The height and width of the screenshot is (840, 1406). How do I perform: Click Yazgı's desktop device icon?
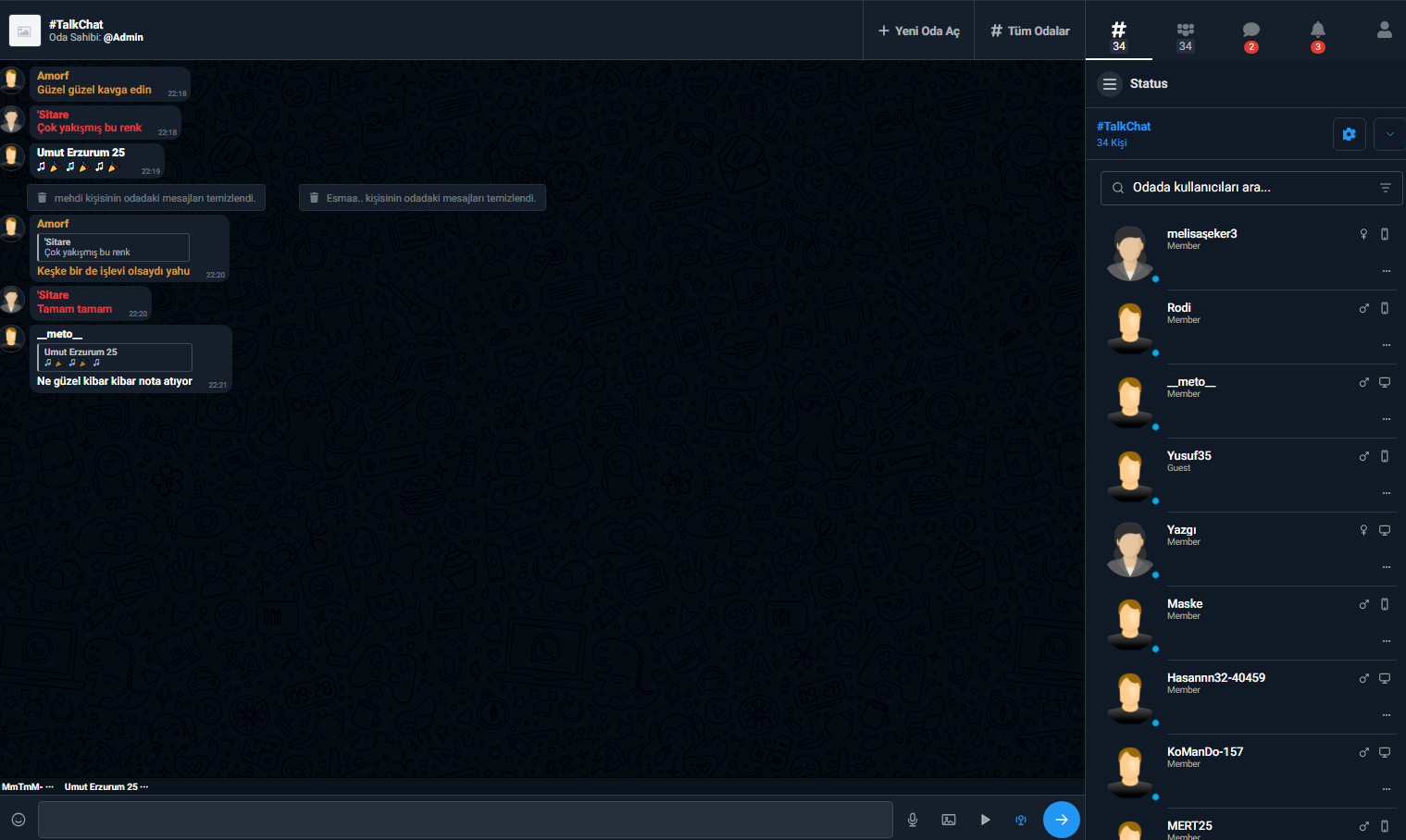coord(1385,530)
